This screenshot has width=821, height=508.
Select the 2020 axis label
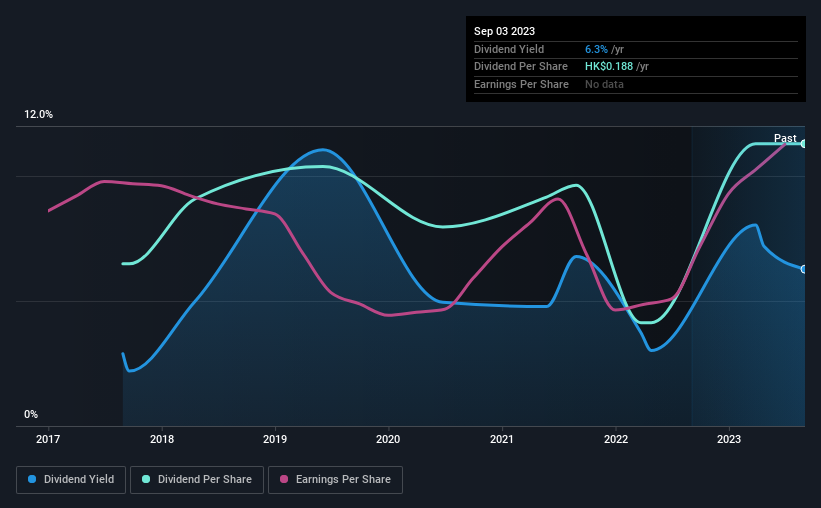(388, 439)
